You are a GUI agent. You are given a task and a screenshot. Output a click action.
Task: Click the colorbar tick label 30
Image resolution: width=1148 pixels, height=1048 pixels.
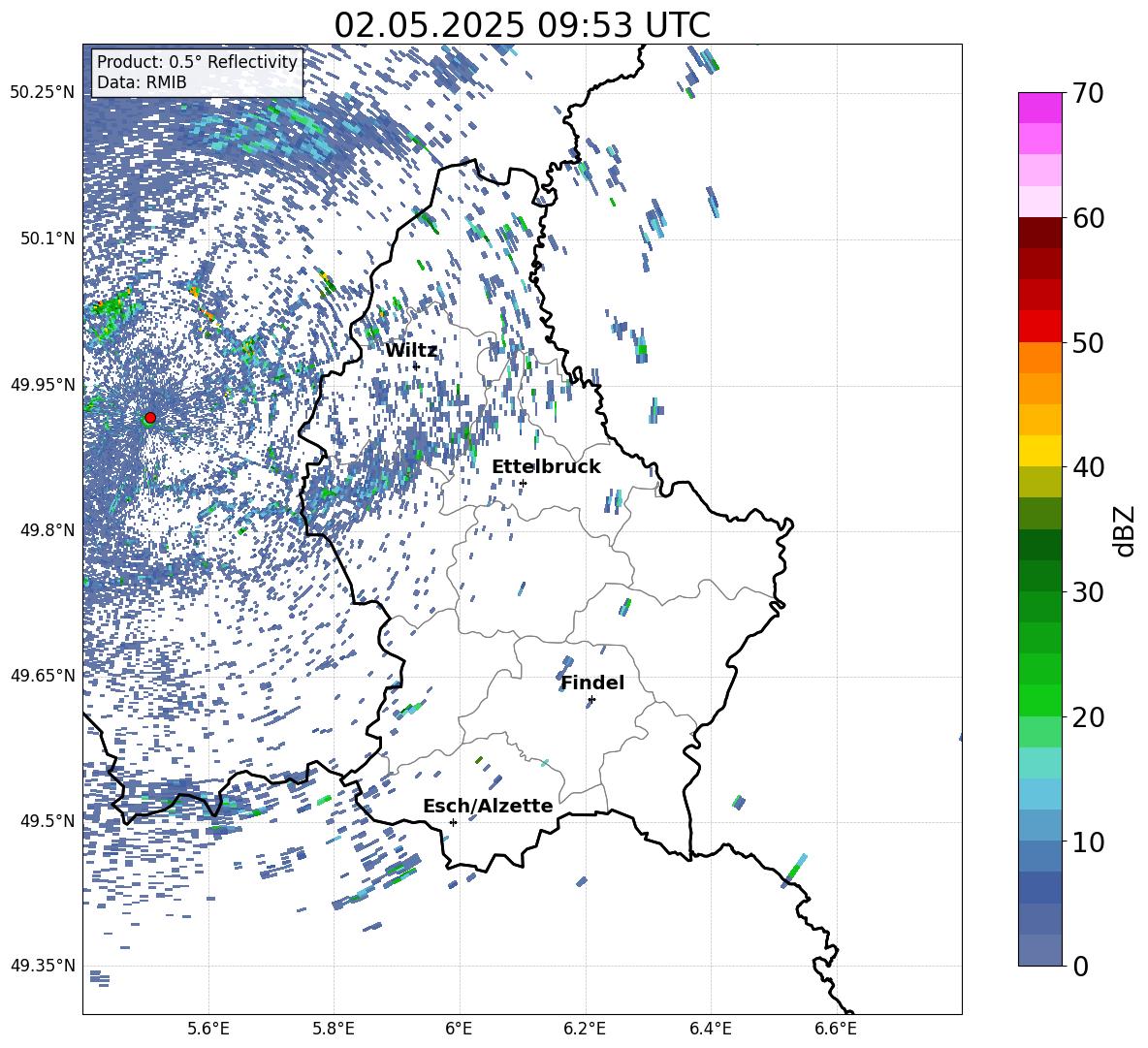1089,592
